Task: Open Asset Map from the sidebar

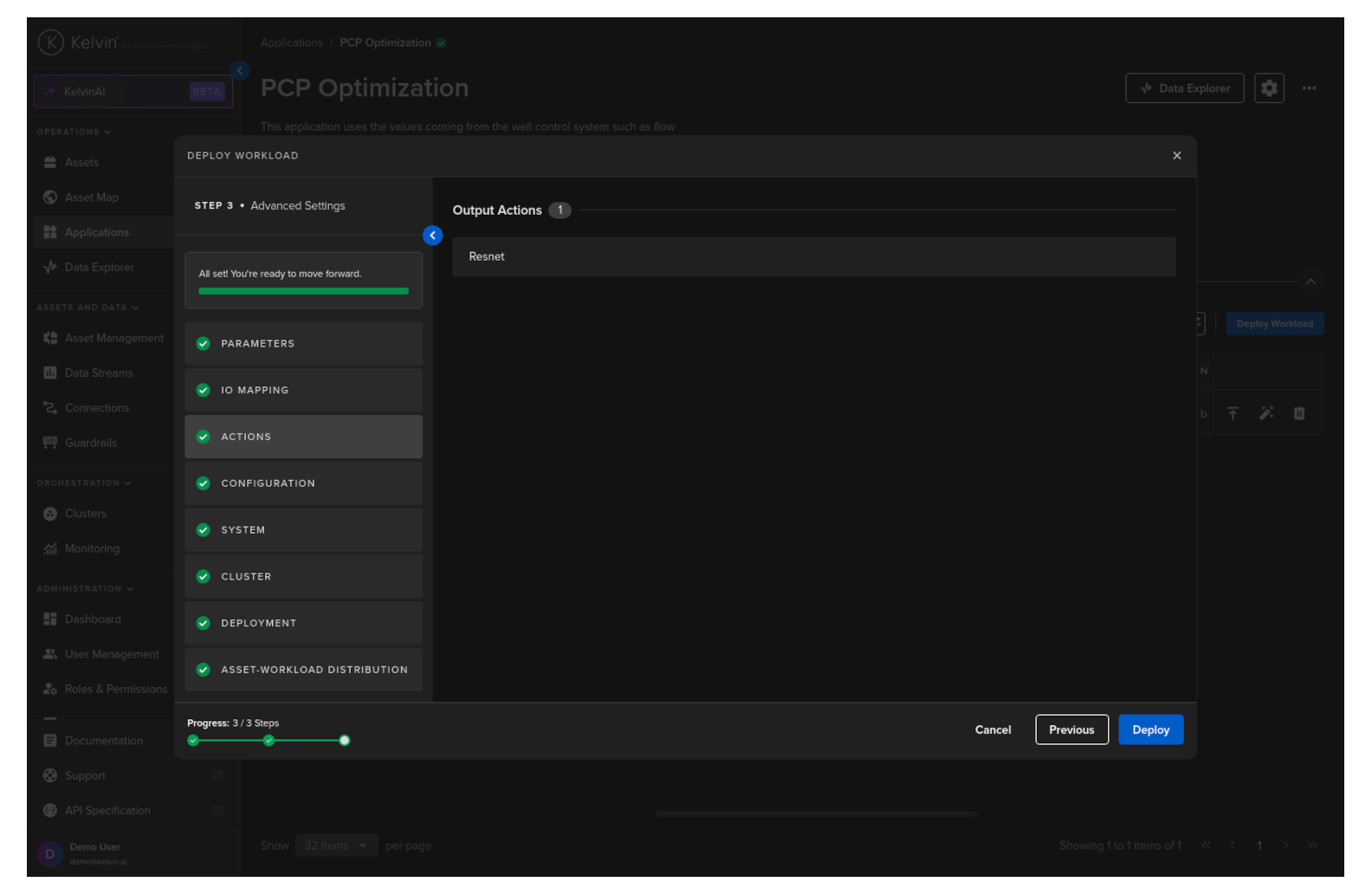Action: coord(91,198)
